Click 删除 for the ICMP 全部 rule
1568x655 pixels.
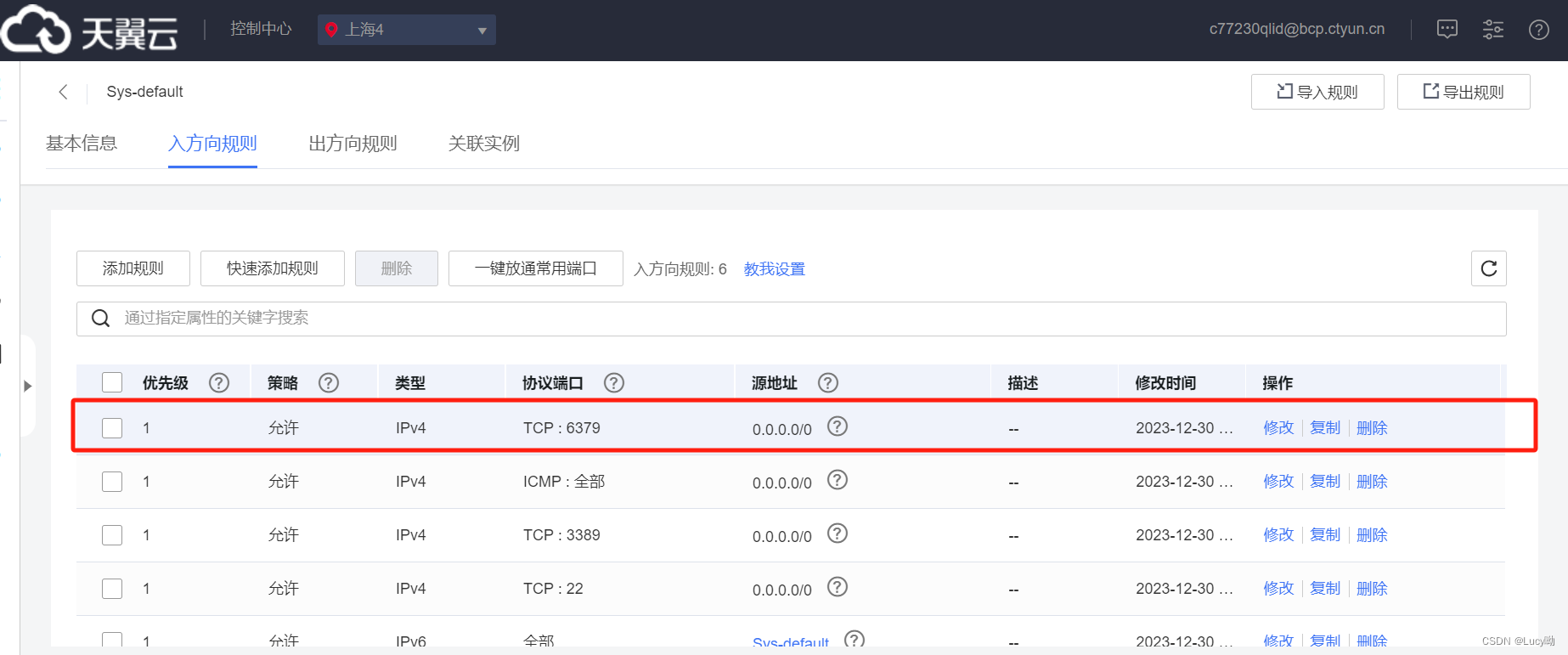click(x=1372, y=482)
